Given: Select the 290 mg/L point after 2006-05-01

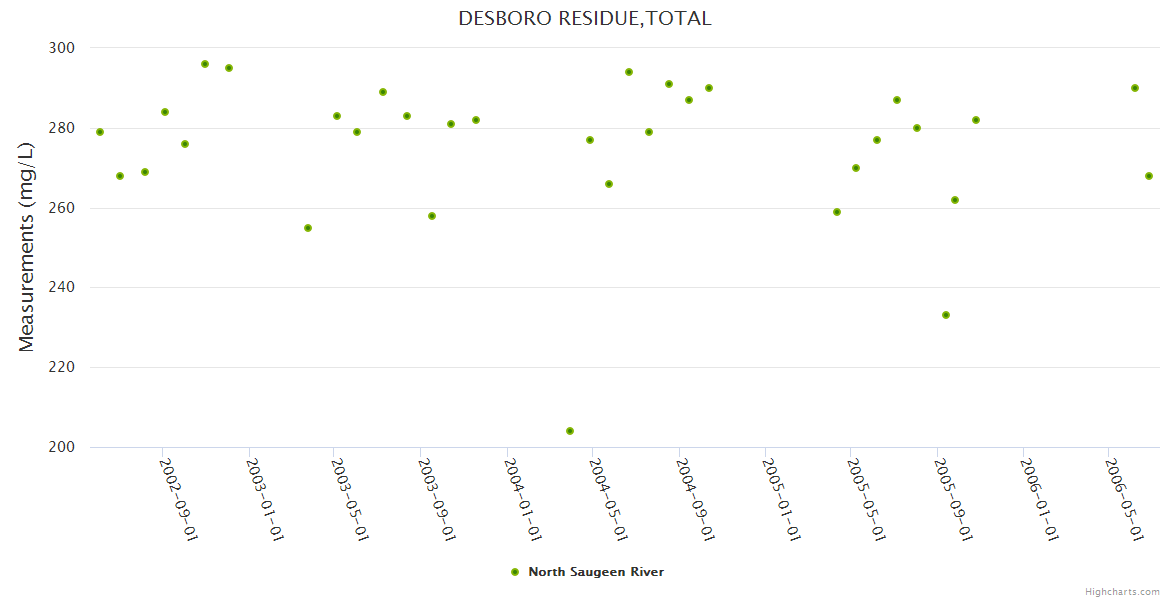Looking at the screenshot, I should [x=1135, y=88].
